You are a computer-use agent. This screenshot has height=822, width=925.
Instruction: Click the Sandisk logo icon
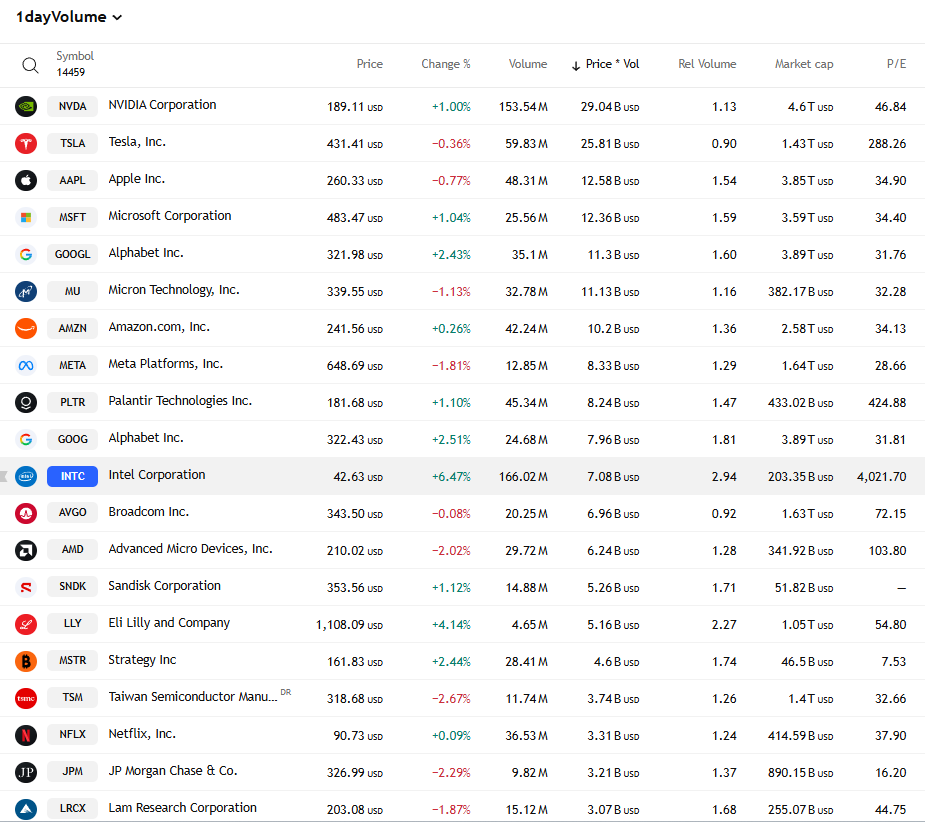(x=26, y=587)
